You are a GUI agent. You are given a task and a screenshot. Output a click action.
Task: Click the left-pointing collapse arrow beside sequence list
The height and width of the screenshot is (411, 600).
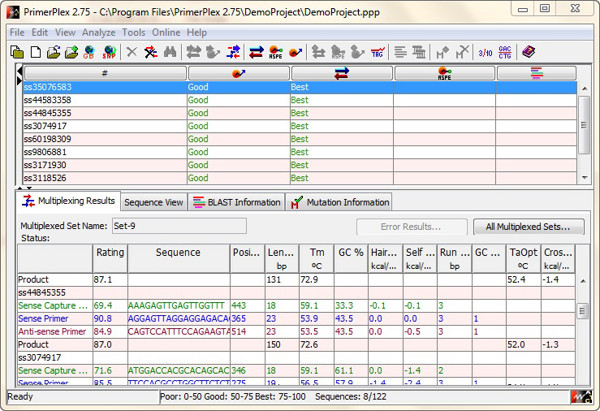(x=20, y=71)
